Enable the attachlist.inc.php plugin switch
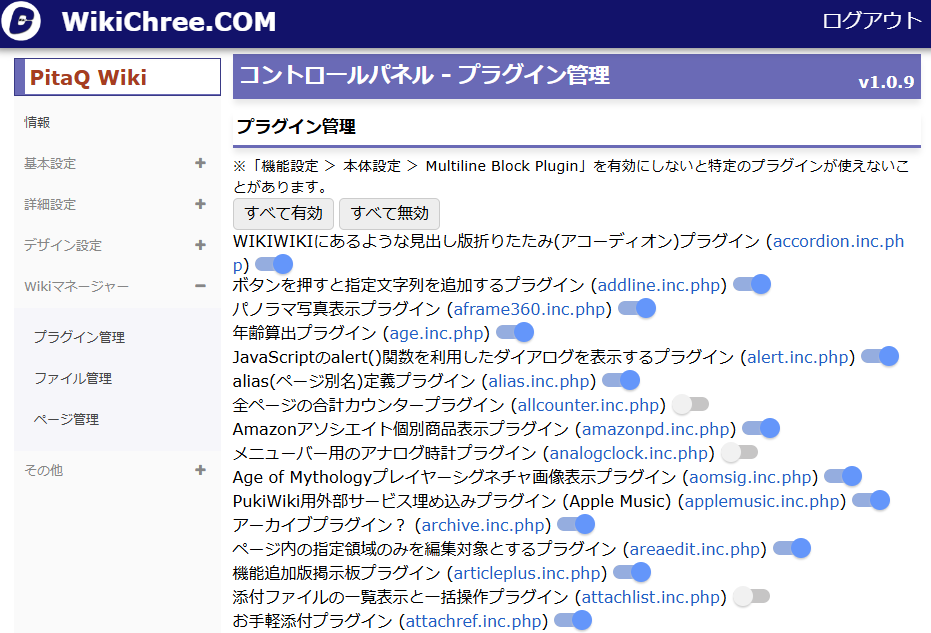 751,596
